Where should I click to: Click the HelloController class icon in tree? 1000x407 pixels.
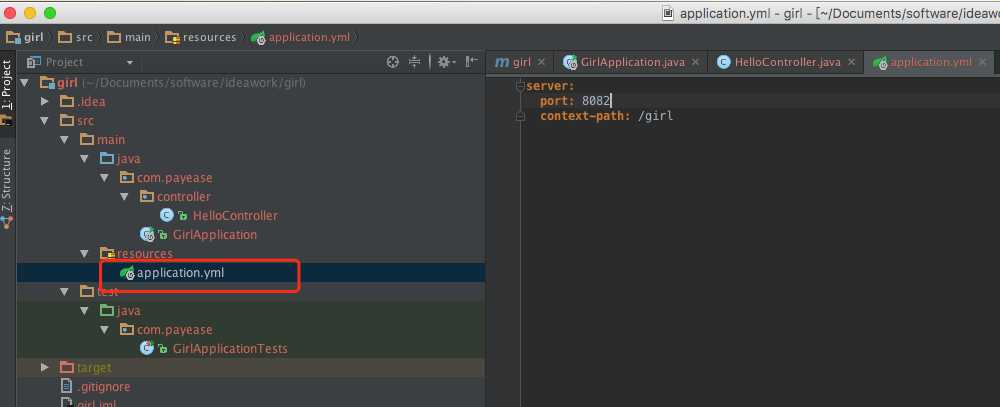point(166,216)
